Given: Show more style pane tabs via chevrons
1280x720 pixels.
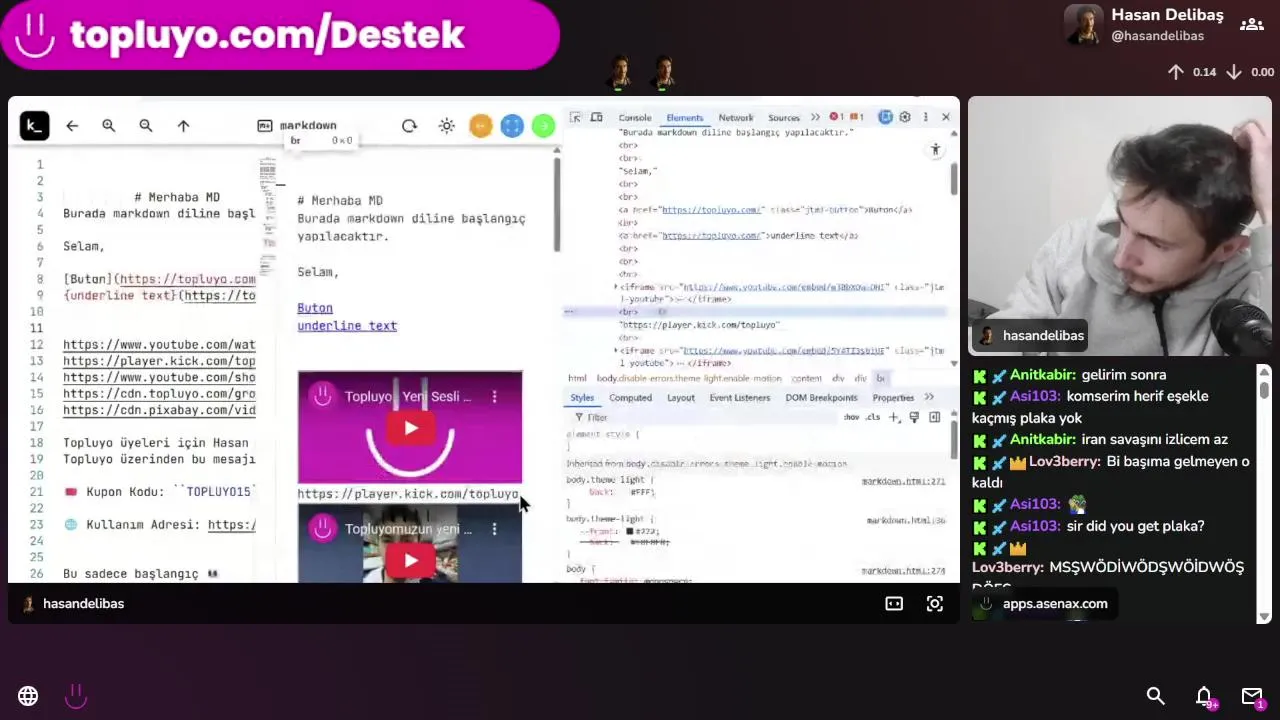Looking at the screenshot, I should tap(929, 398).
